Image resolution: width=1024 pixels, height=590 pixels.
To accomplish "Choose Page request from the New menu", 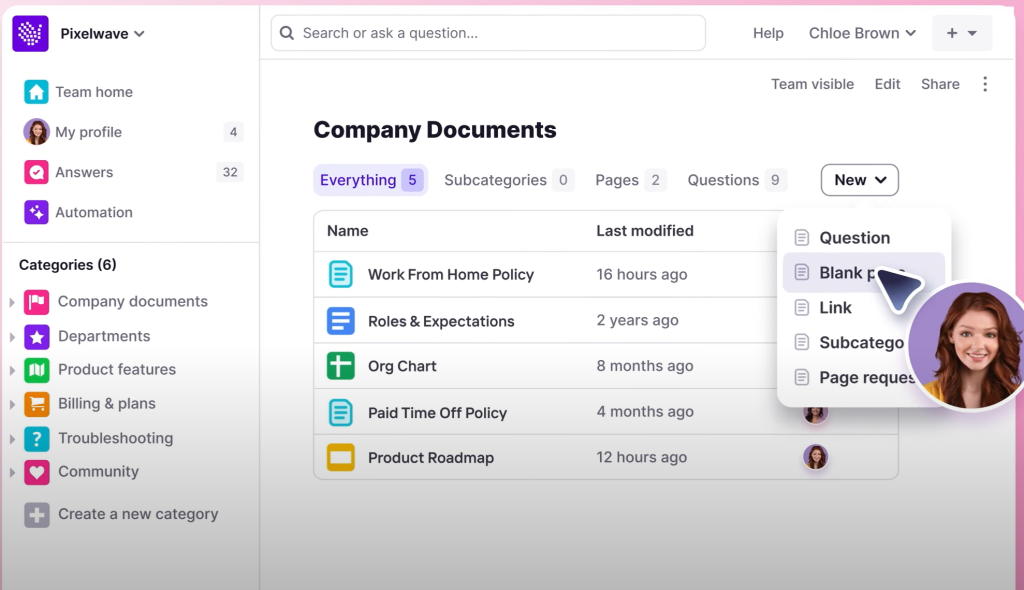I will 852,378.
